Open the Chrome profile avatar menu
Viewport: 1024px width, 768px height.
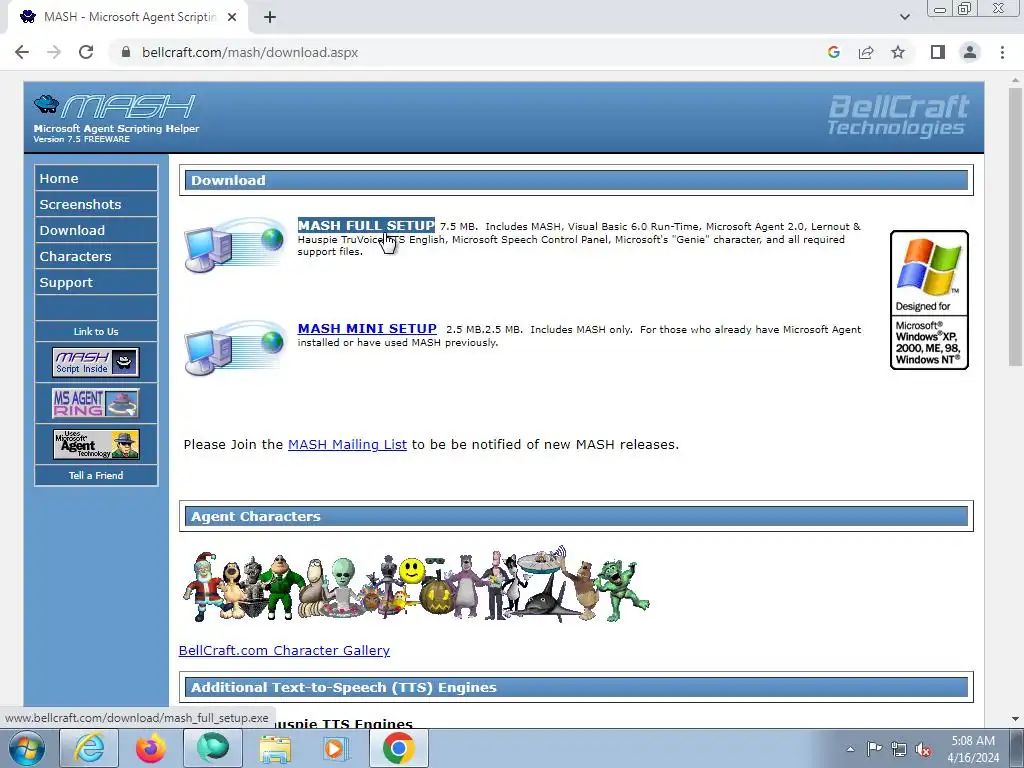pos(970,52)
